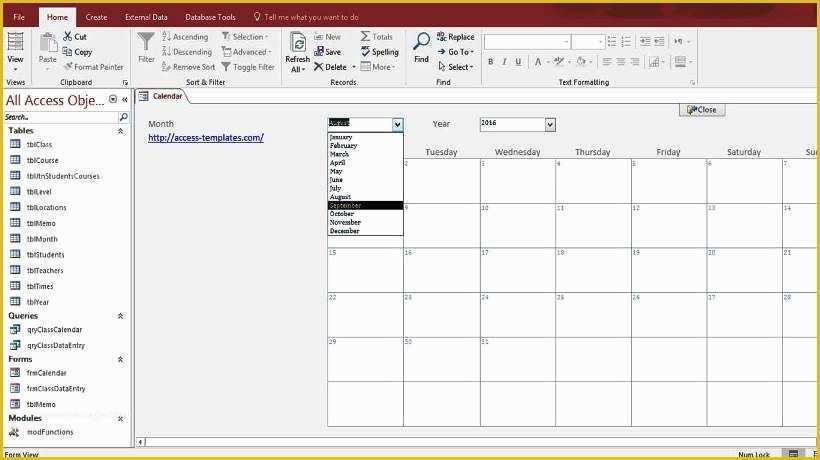
Task: Delete the record
Action: 330,67
